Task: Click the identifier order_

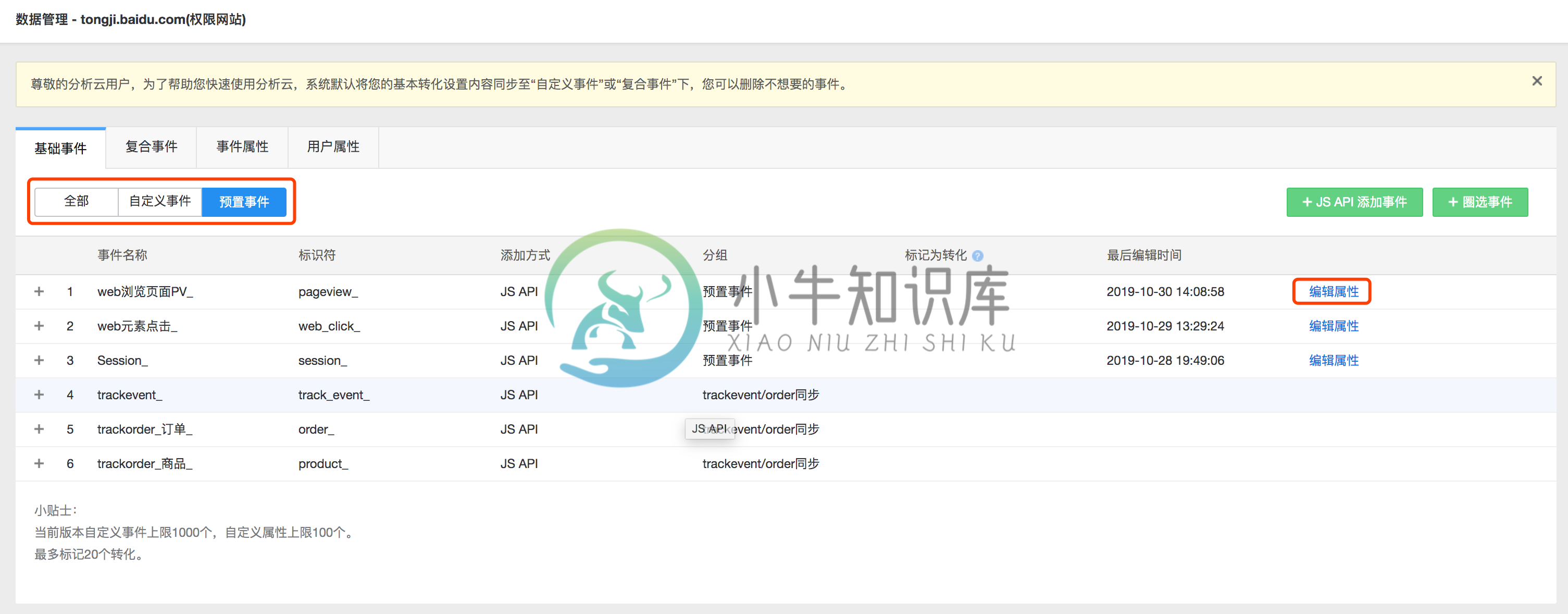Action: click(317, 429)
